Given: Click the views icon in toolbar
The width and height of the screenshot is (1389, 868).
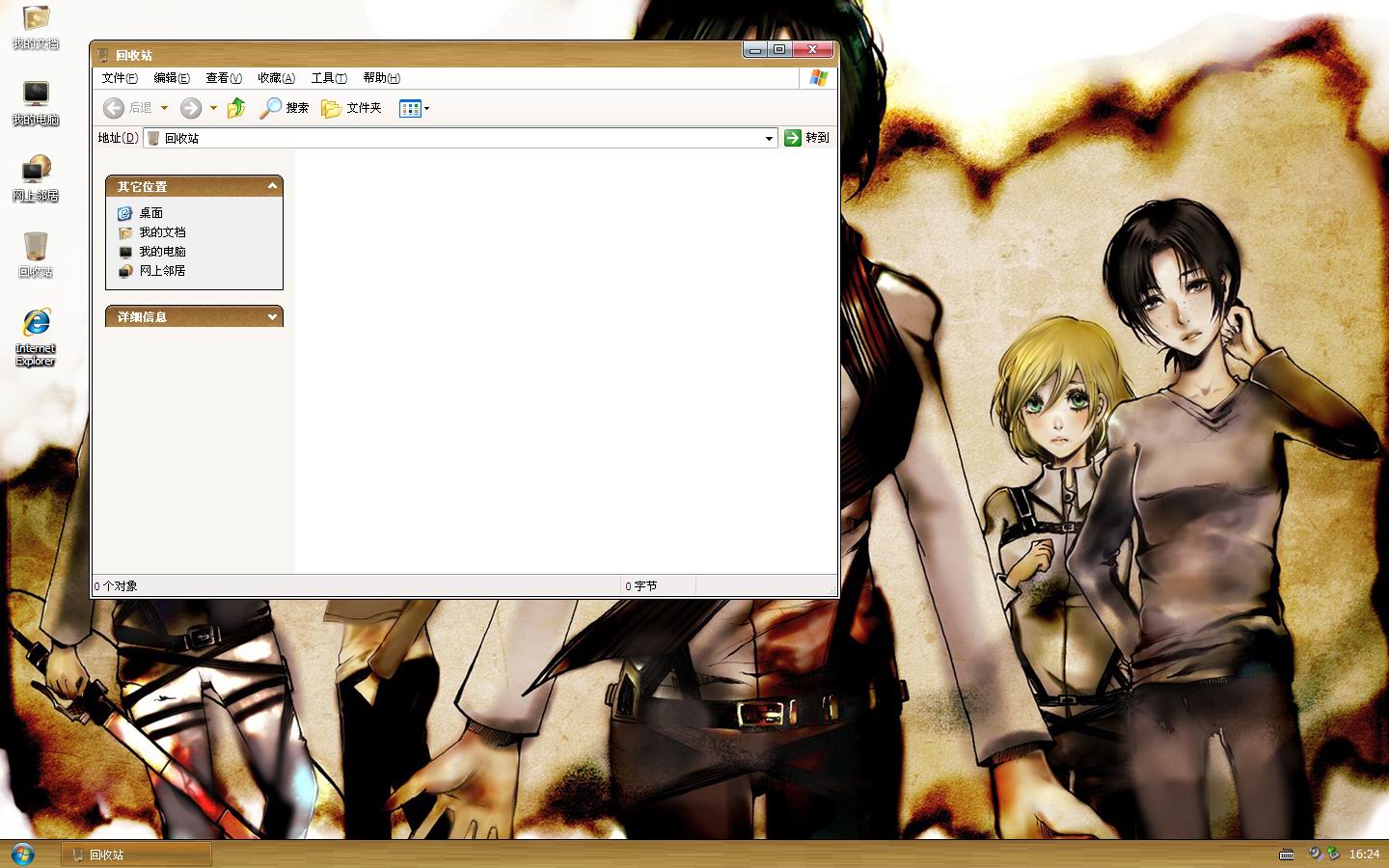Looking at the screenshot, I should click(x=410, y=108).
